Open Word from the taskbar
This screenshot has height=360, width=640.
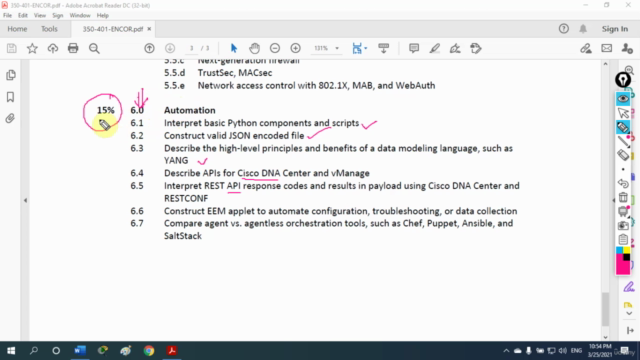click(x=80, y=351)
